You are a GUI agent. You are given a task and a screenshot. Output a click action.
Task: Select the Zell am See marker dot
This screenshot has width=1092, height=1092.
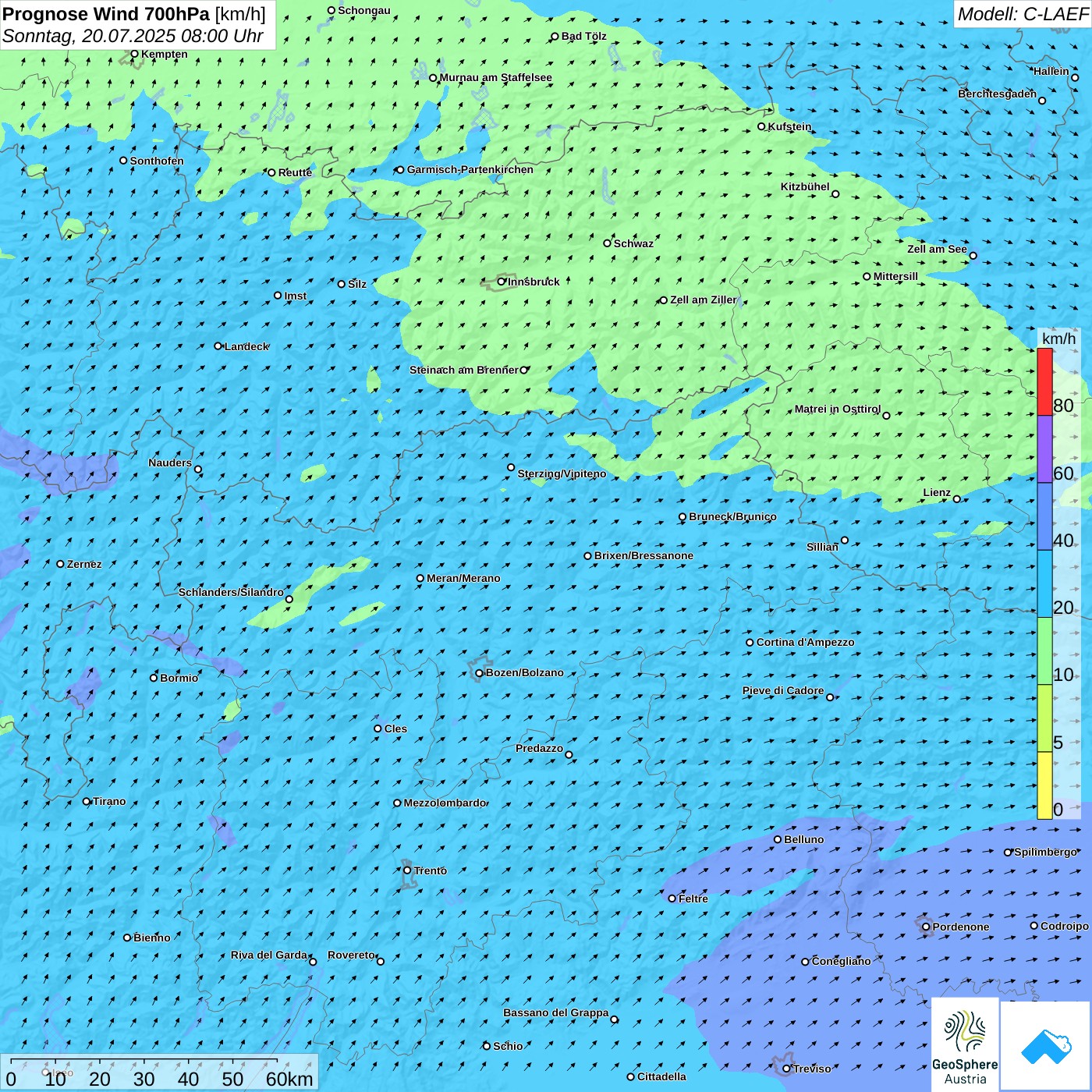point(973,256)
